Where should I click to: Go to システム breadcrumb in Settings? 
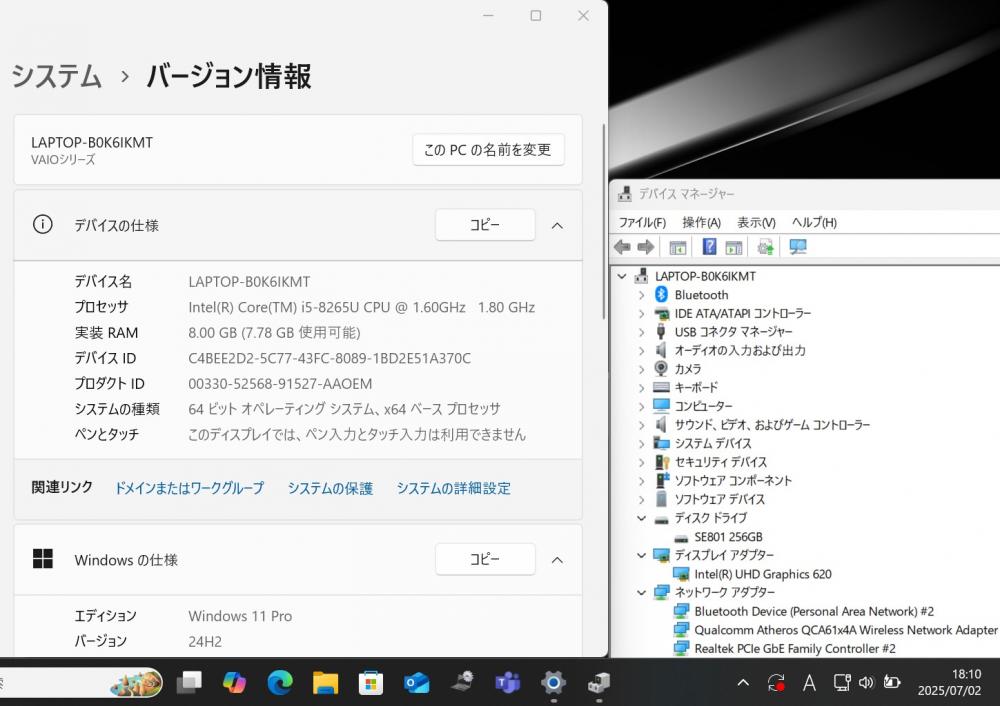[x=57, y=76]
